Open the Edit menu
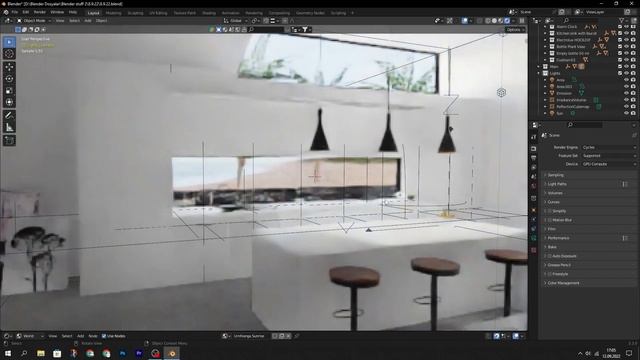This screenshot has height=360, width=640. click(26, 12)
